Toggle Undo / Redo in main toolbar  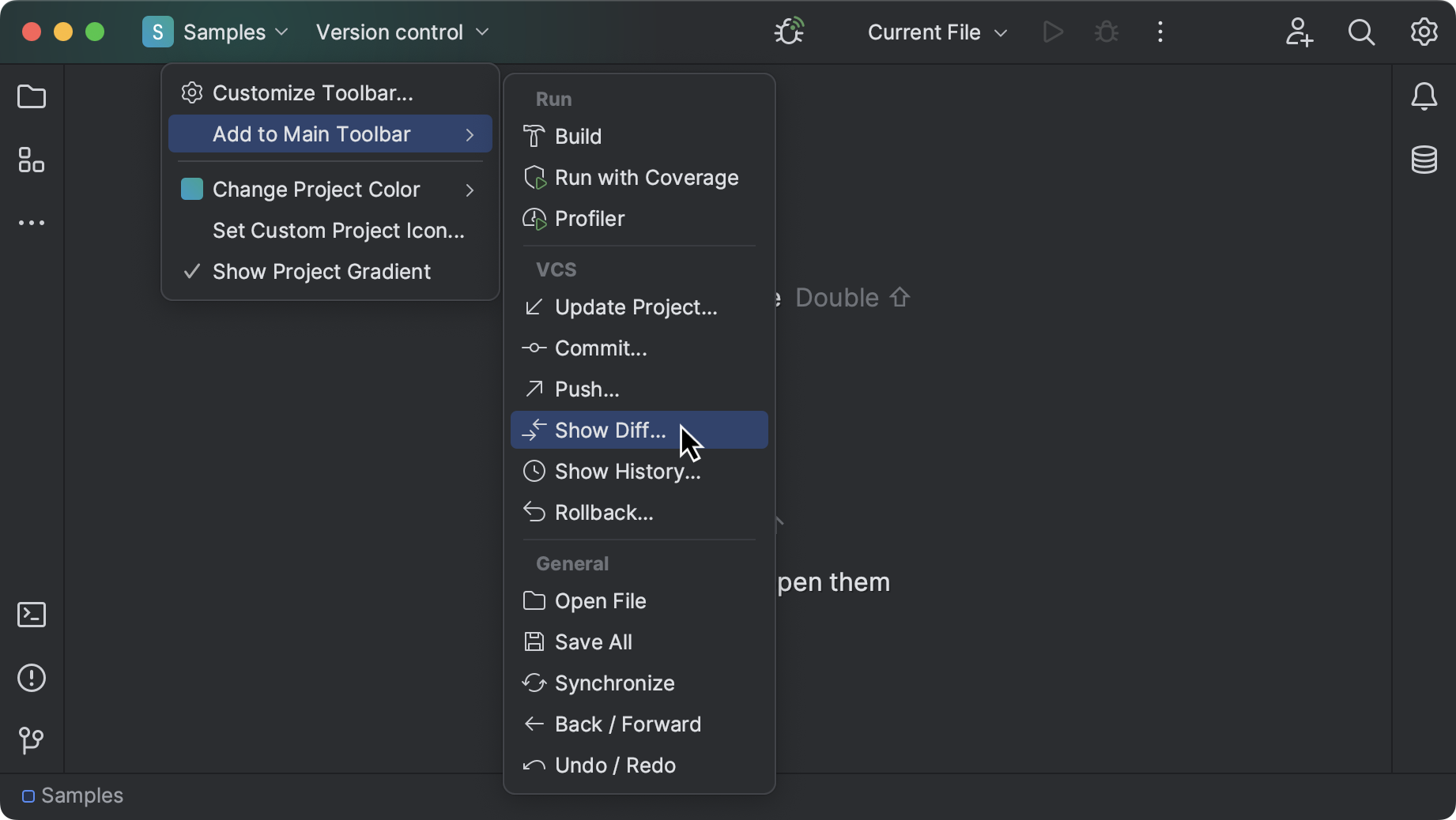tap(614, 765)
